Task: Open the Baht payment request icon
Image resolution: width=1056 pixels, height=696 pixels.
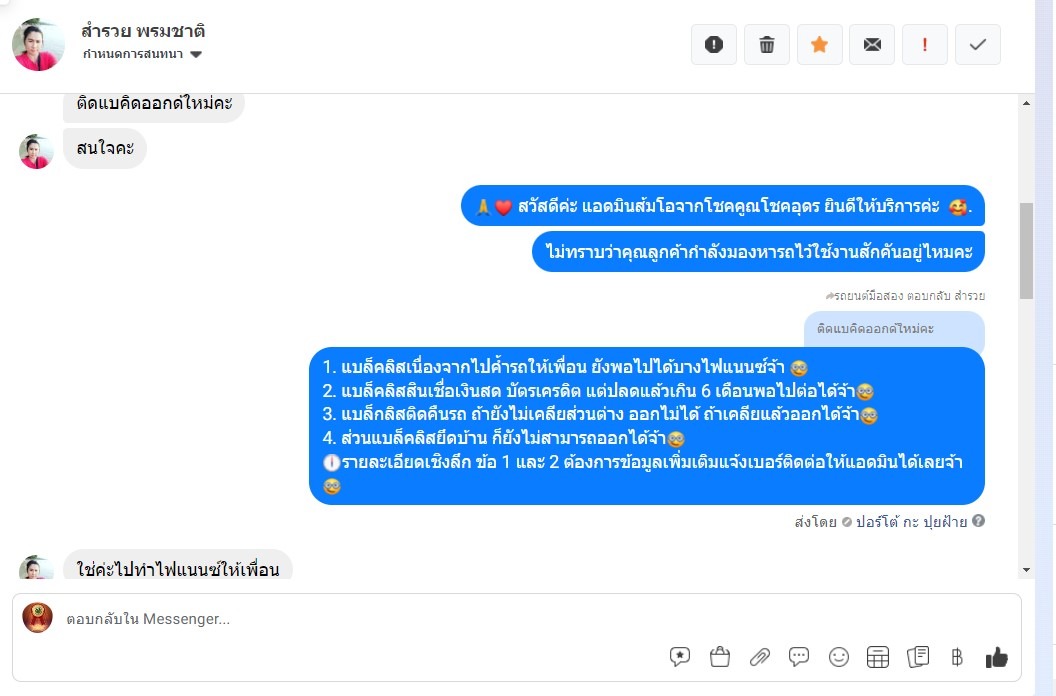Action: (957, 657)
